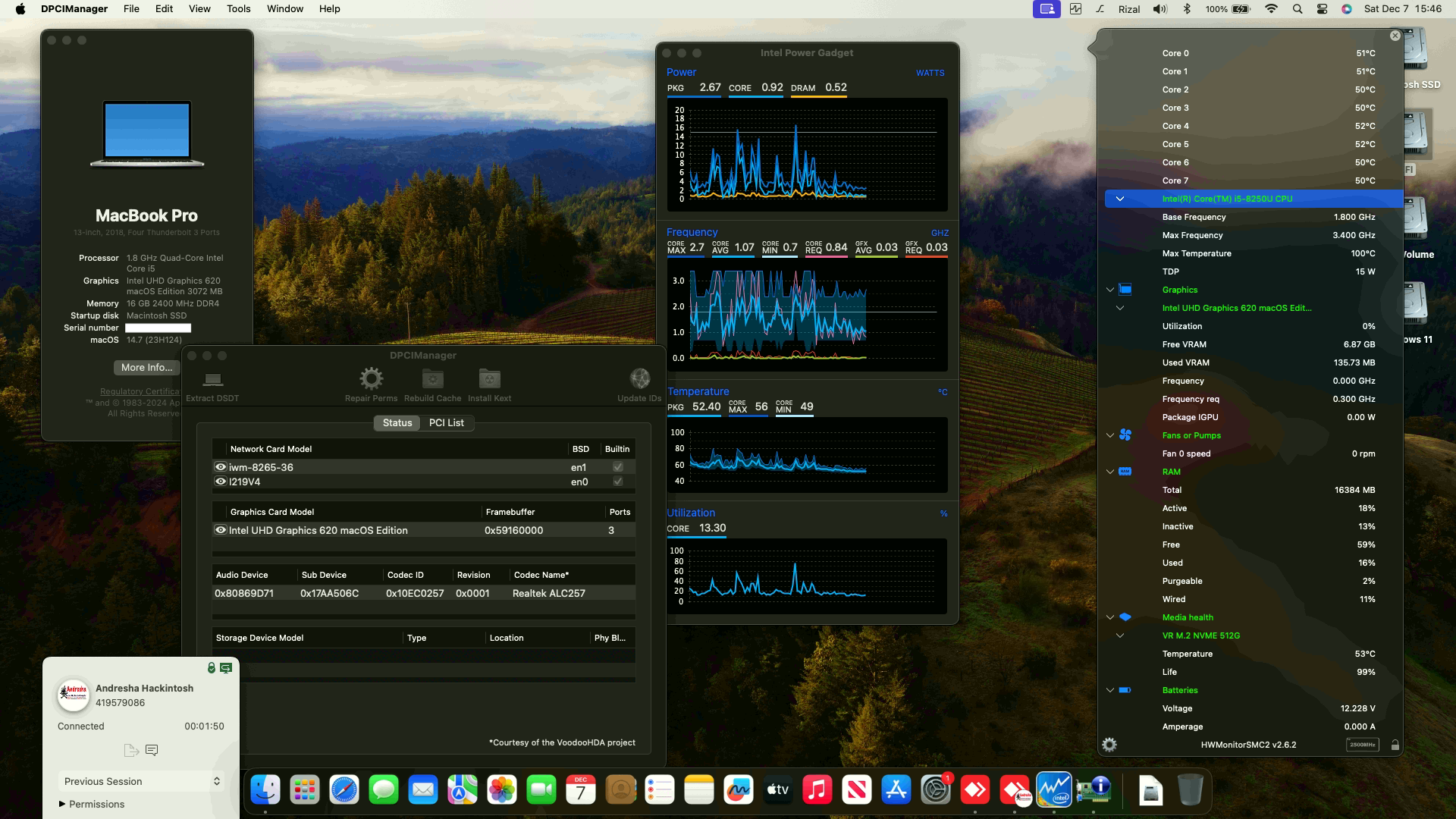Click the screen sharing menu bar icon
The image size is (1456, 819).
click(1046, 9)
